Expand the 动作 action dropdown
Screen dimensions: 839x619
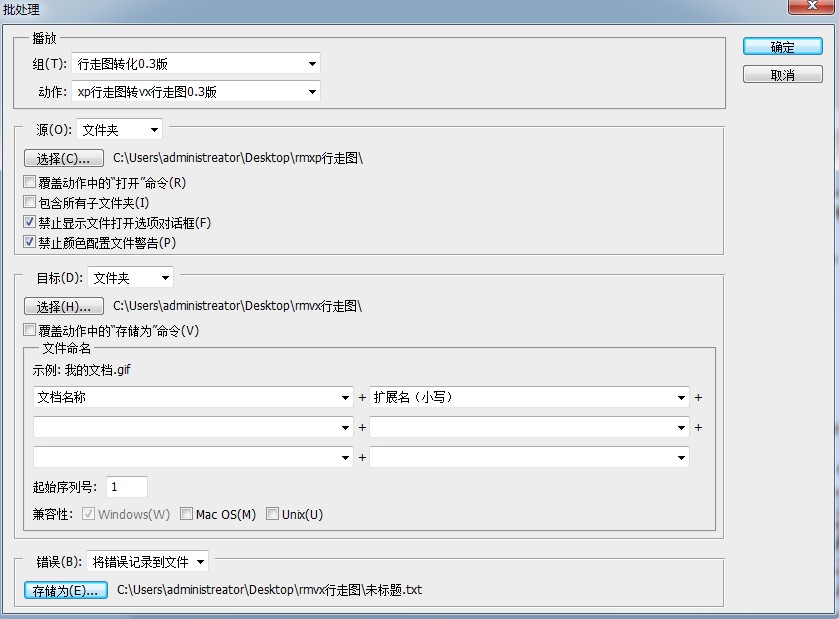pos(196,91)
